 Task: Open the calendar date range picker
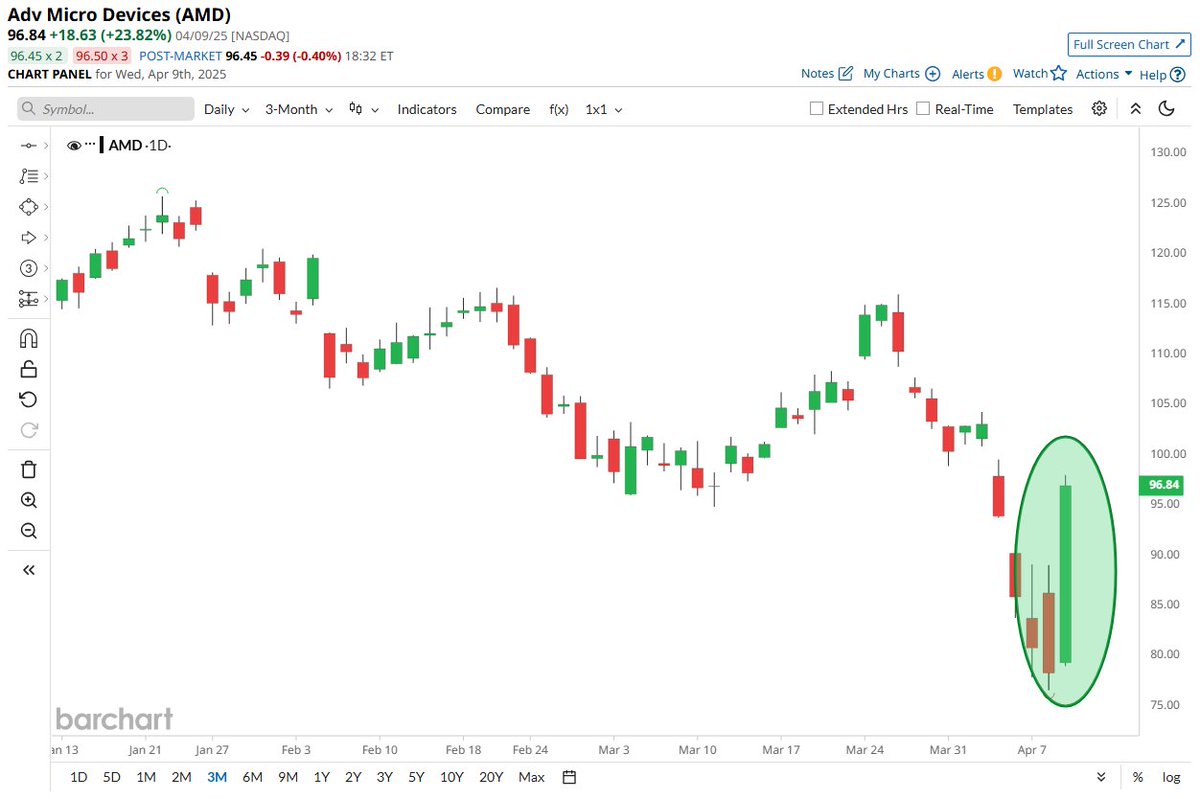click(569, 777)
